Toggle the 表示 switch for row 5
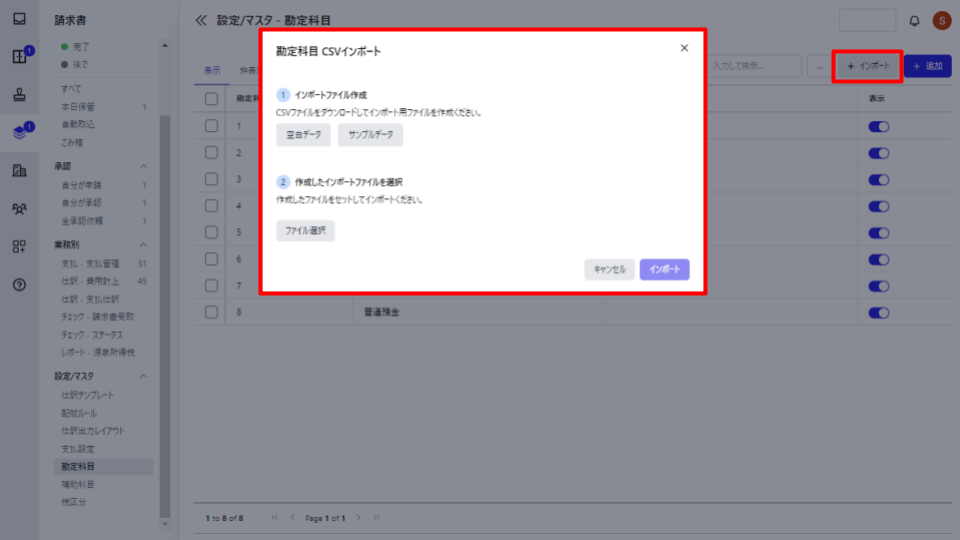The height and width of the screenshot is (540, 960). pyautogui.click(x=879, y=233)
